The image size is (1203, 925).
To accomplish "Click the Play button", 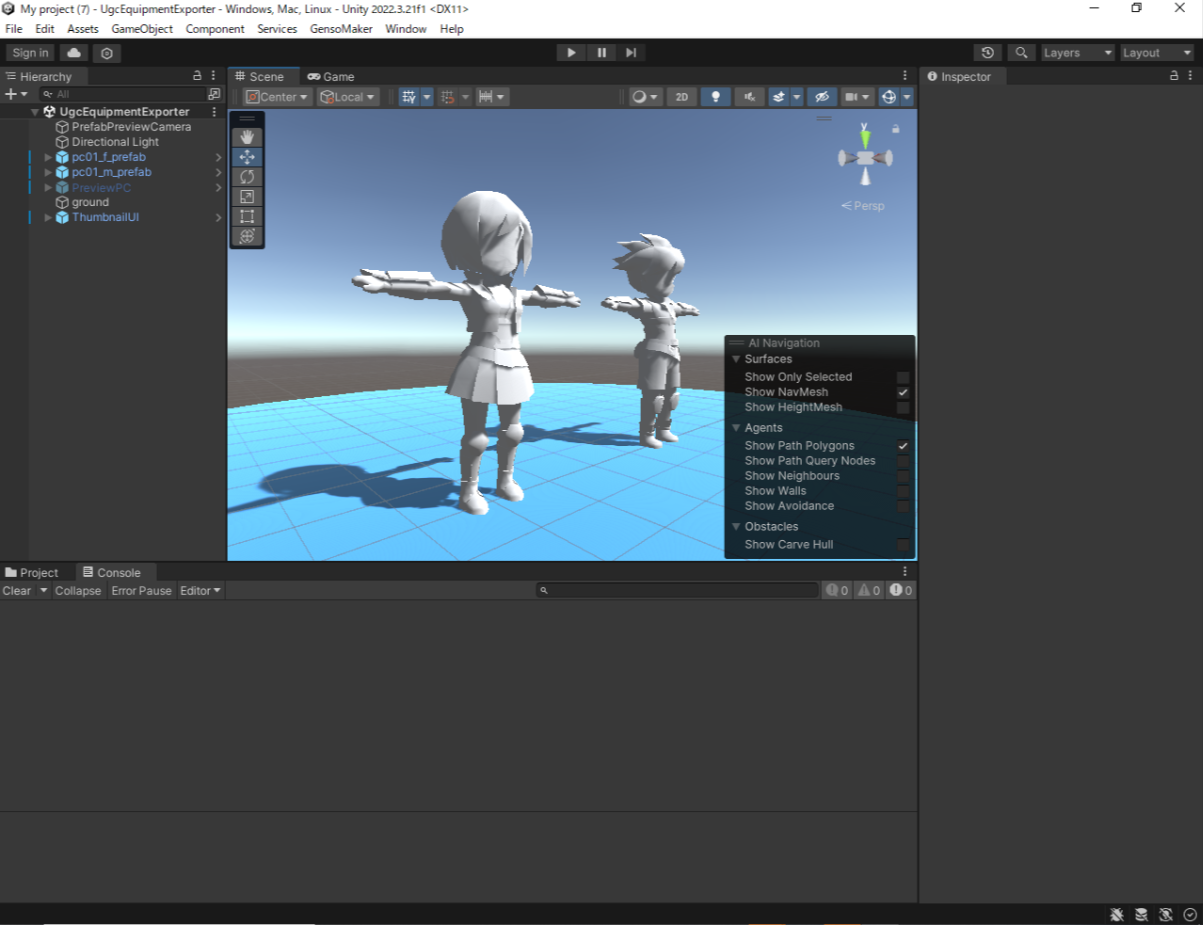I will tap(571, 53).
